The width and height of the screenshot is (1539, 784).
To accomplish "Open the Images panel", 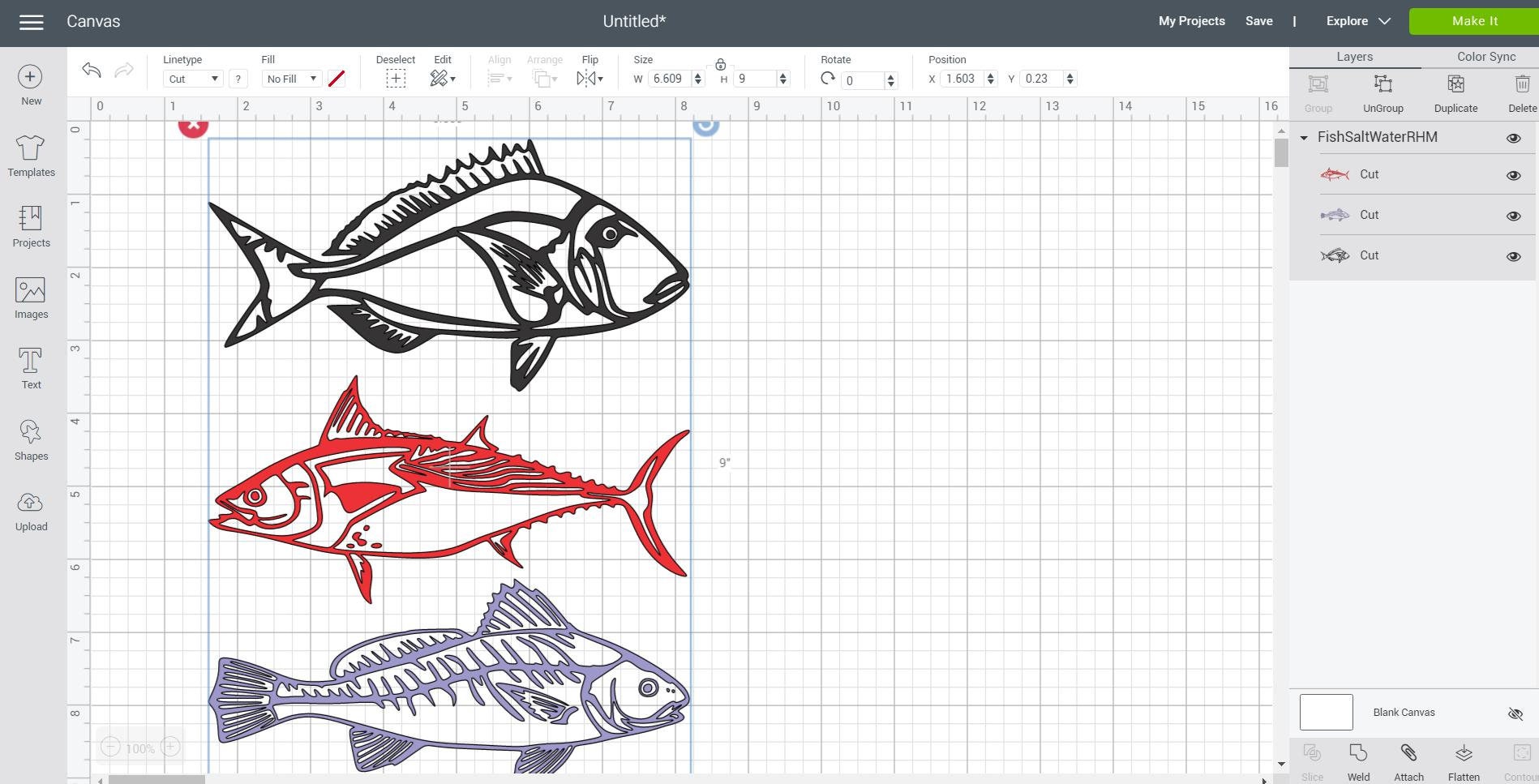I will 30,298.
